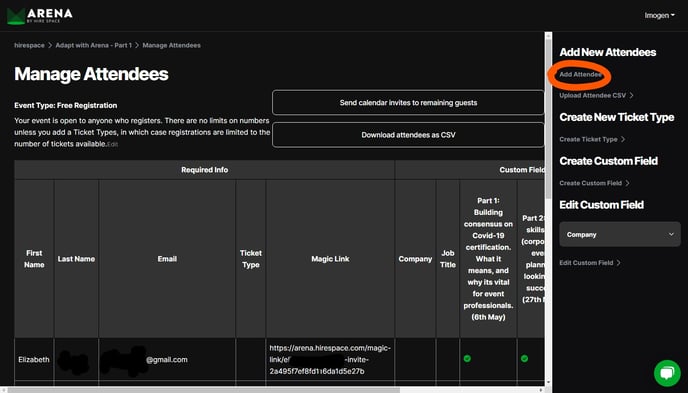Click Magic Link column header

pyautogui.click(x=330, y=259)
